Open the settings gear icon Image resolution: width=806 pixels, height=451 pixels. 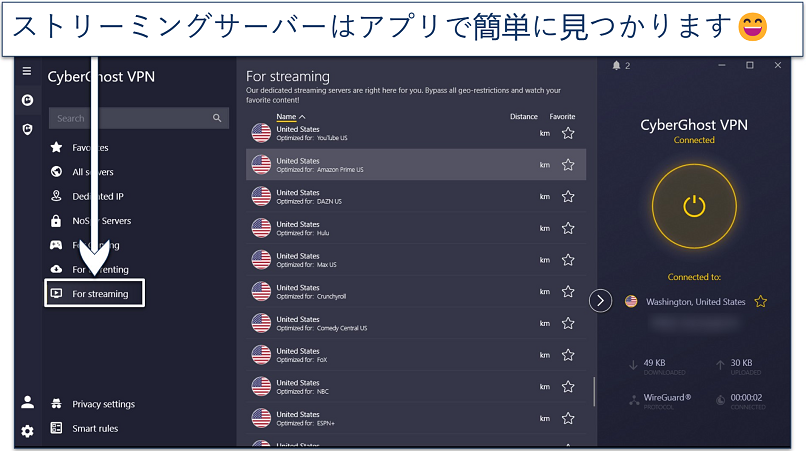[27, 431]
